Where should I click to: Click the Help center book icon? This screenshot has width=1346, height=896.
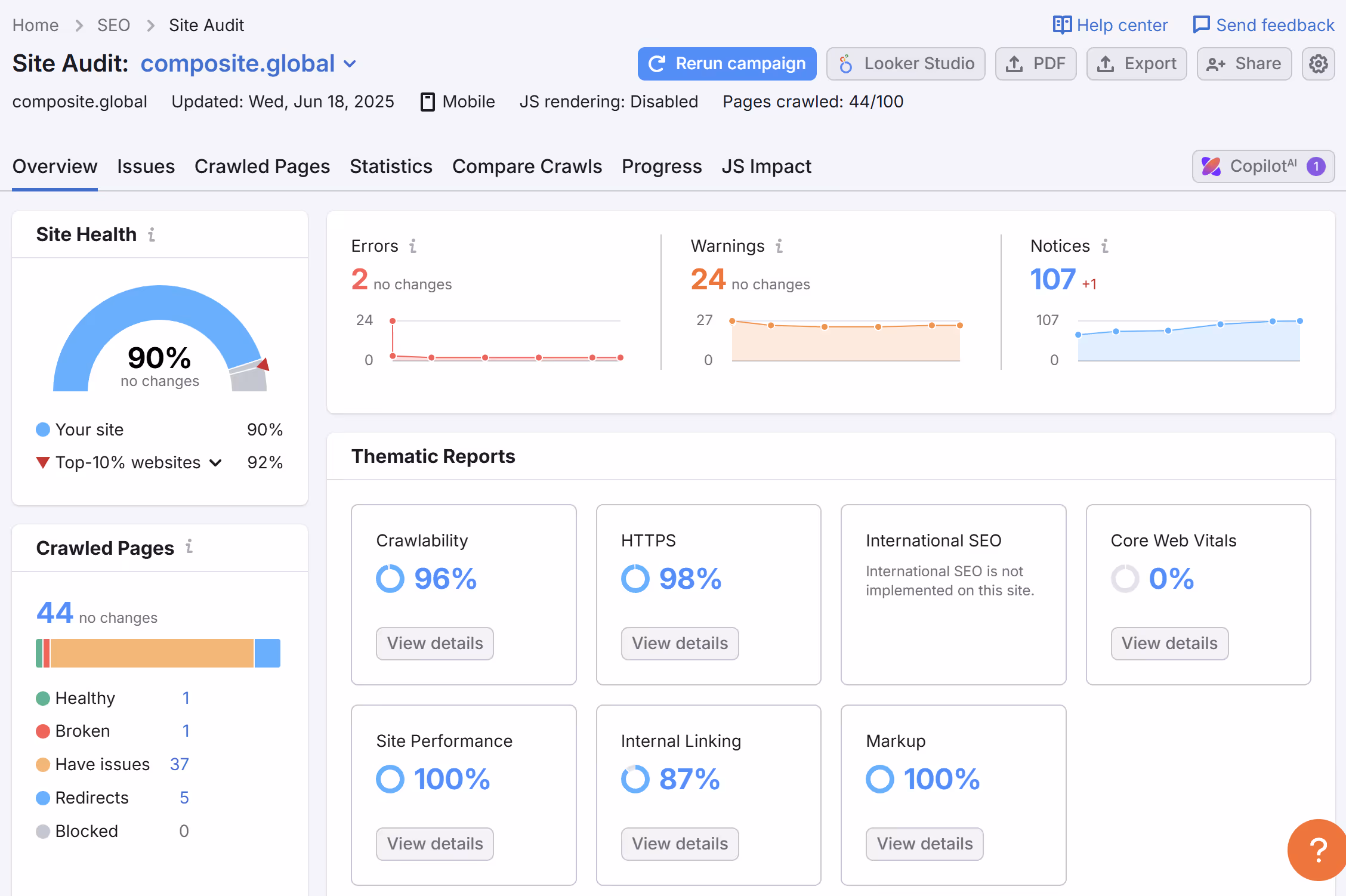1063,24
